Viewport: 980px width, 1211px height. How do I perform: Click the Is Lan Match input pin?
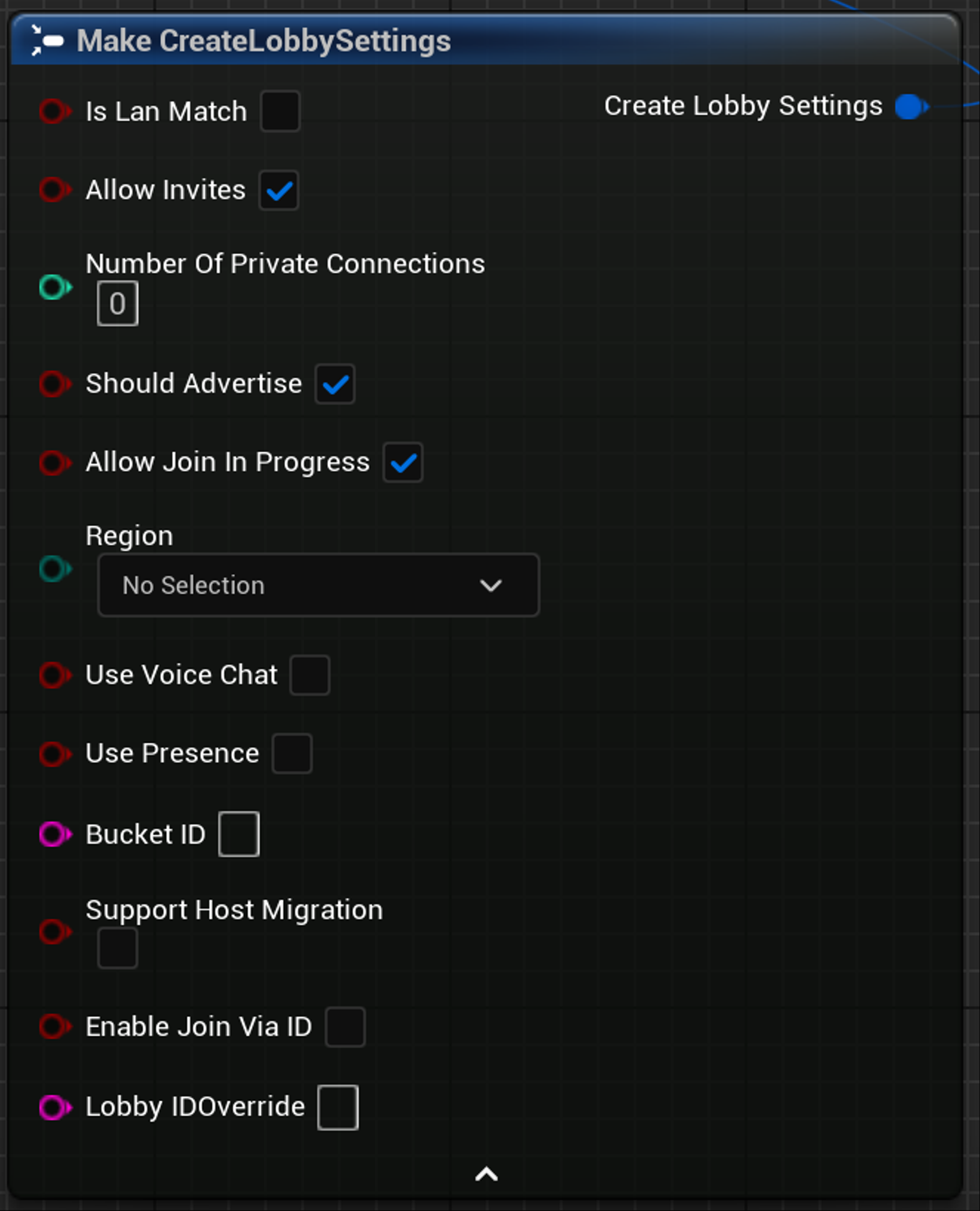click(x=55, y=111)
